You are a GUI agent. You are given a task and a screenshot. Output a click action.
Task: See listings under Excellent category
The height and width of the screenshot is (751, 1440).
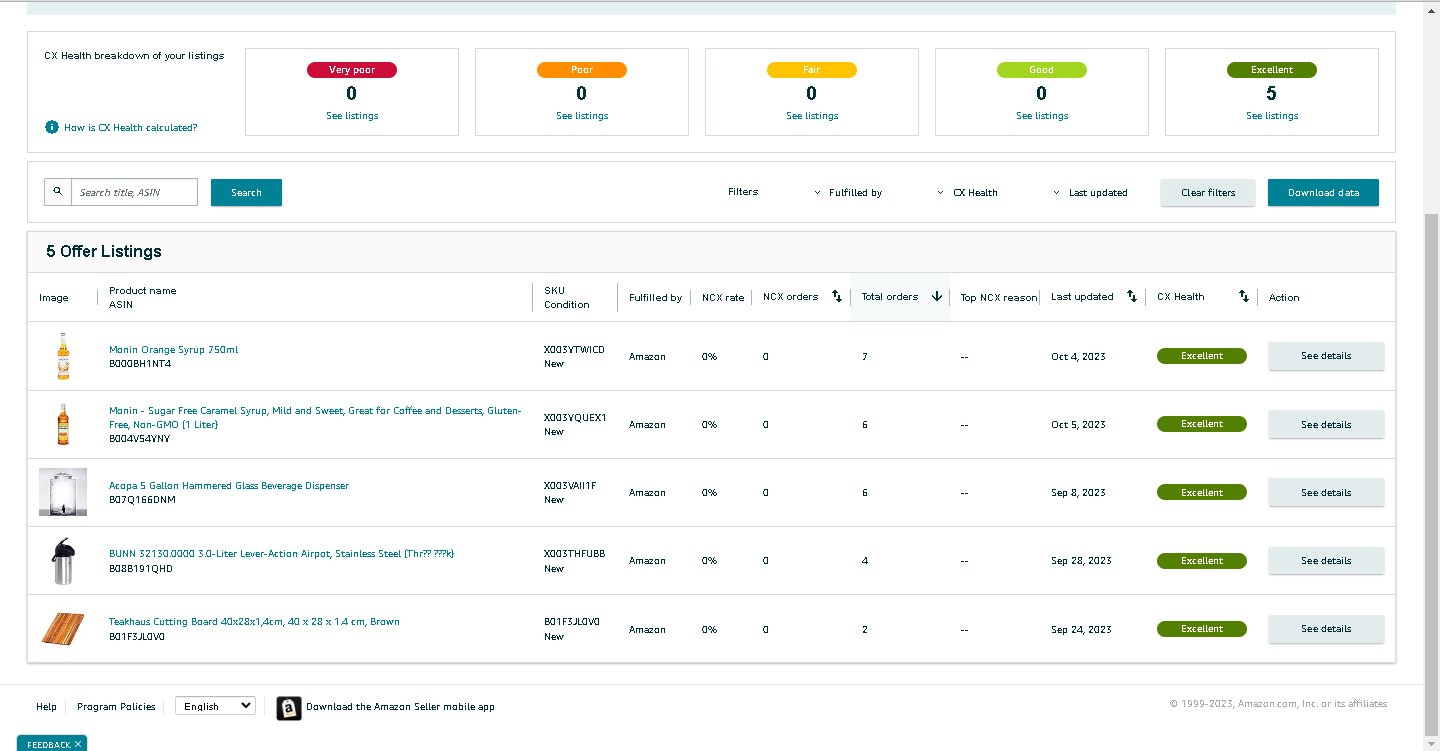pos(1272,116)
